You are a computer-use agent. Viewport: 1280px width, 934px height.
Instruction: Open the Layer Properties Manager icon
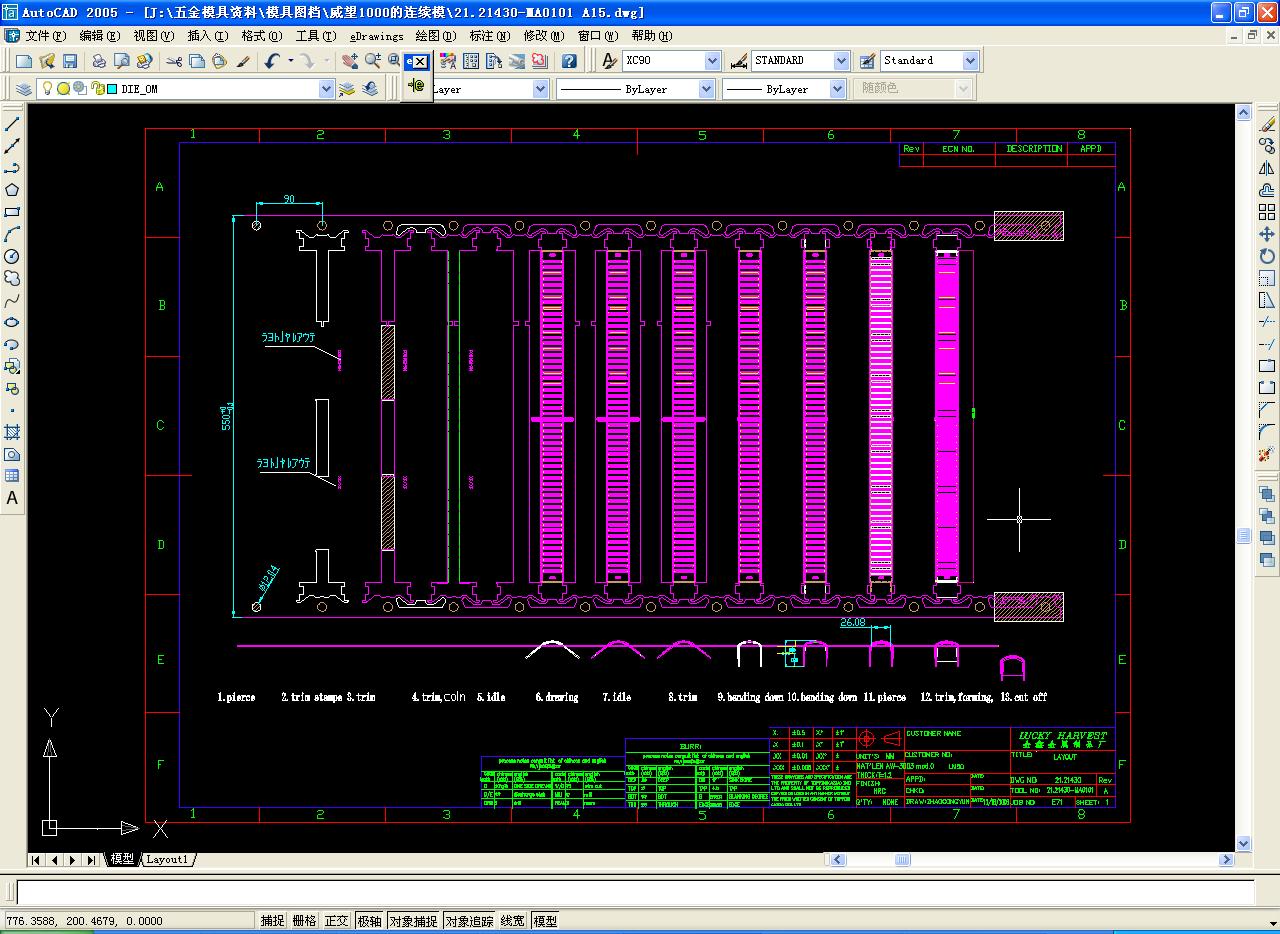pos(24,89)
